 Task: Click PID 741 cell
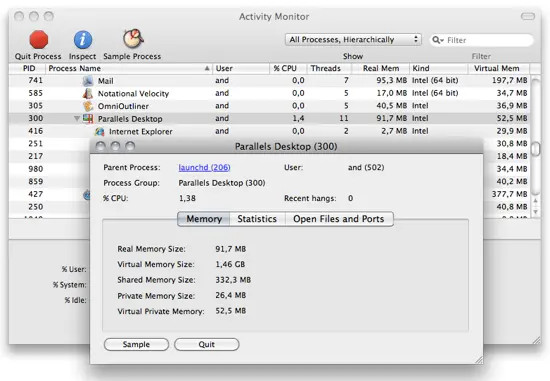[35, 80]
